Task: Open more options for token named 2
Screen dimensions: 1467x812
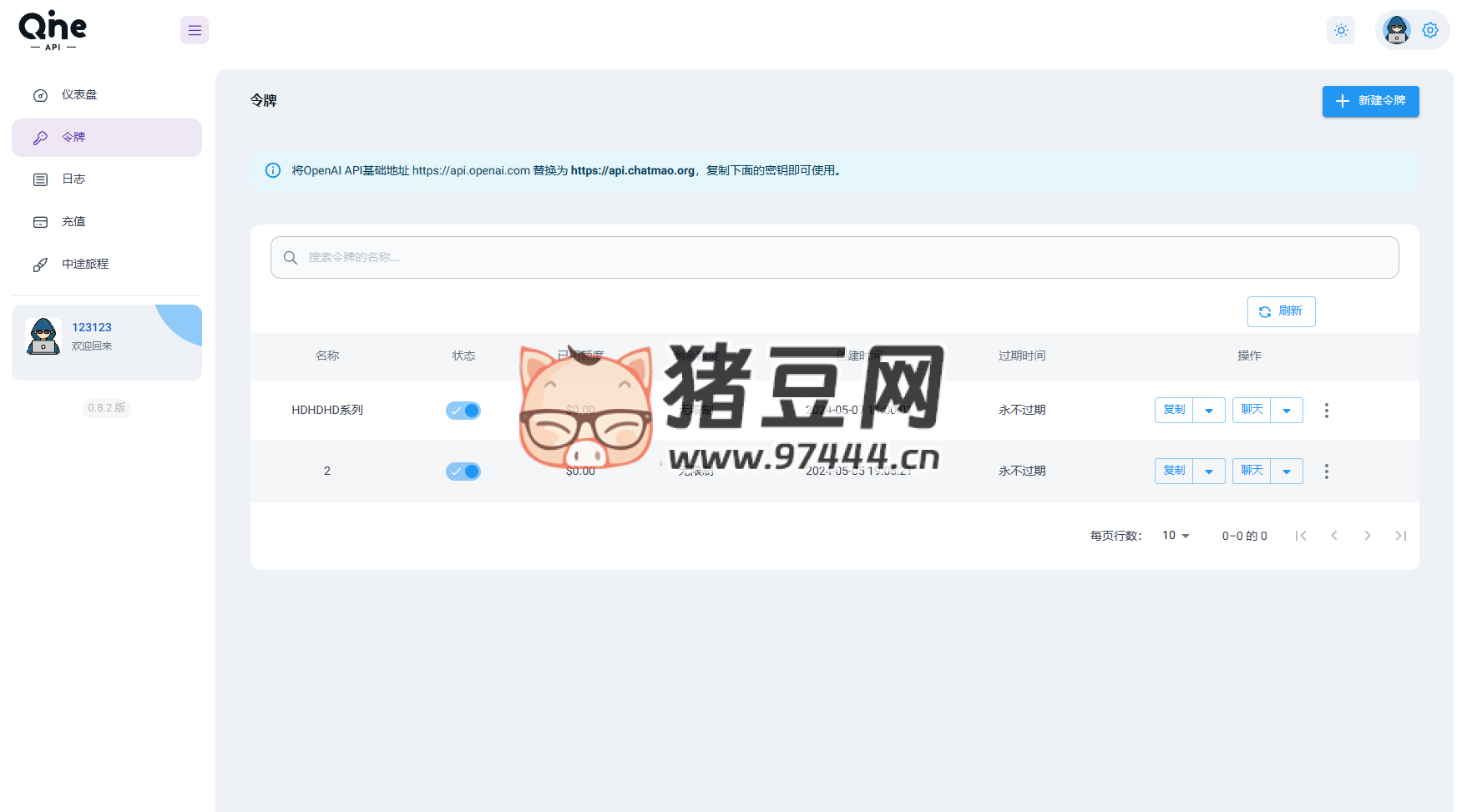Action: coord(1326,472)
